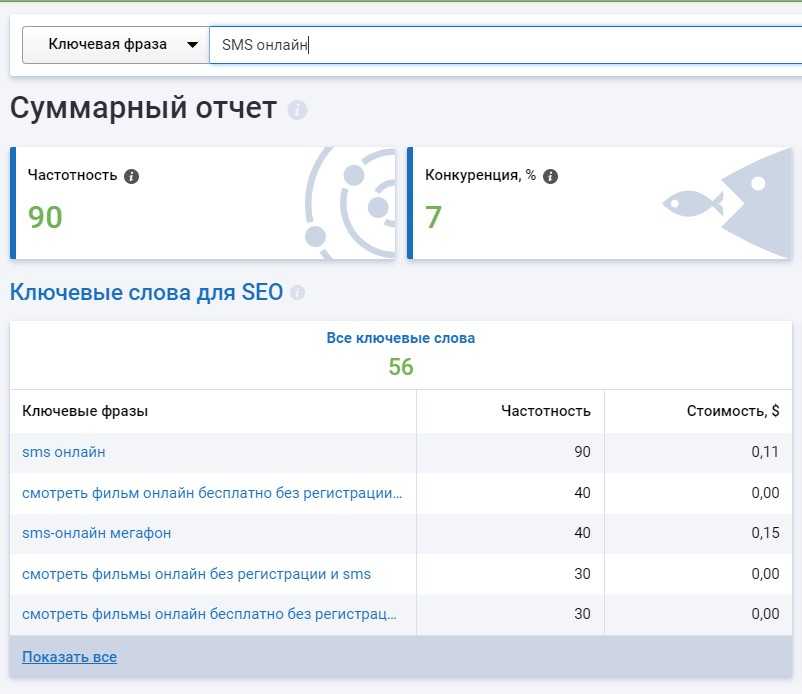Click the Стоимость, $ column header
This screenshot has width=802, height=694.
click(732, 411)
